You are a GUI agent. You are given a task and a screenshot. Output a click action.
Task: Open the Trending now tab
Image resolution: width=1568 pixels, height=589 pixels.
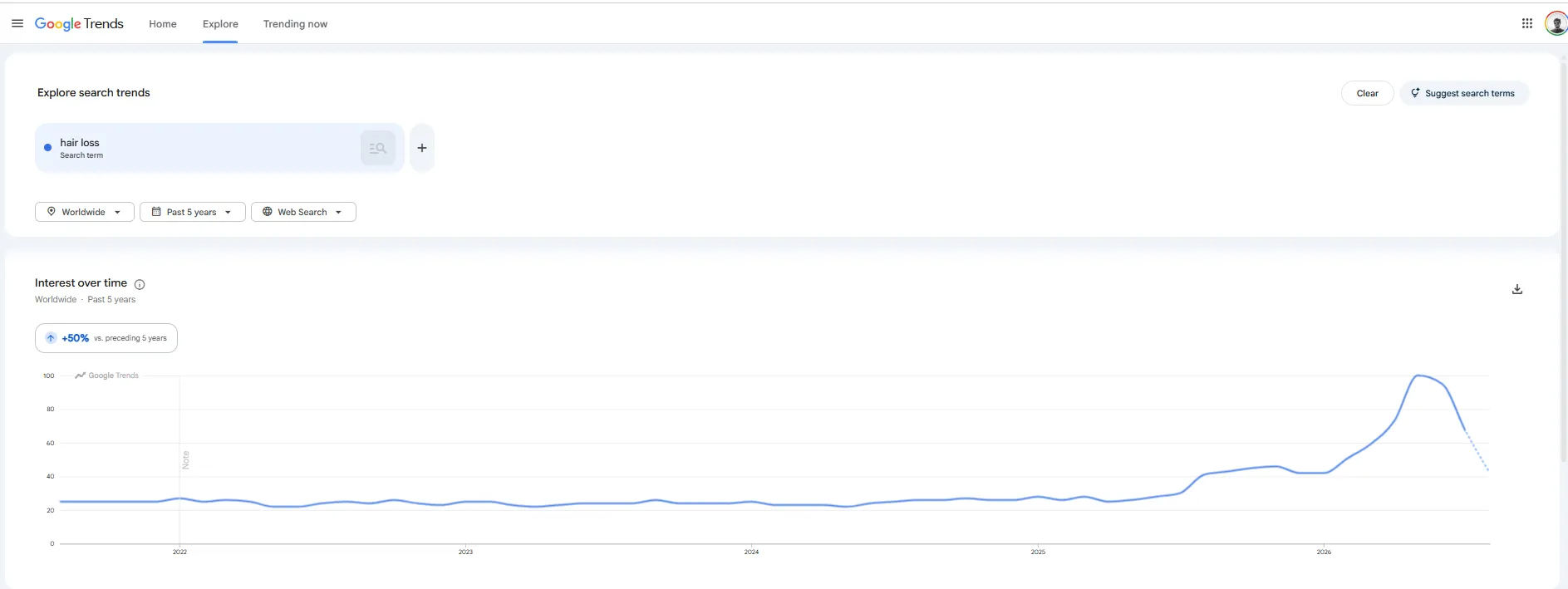[295, 24]
